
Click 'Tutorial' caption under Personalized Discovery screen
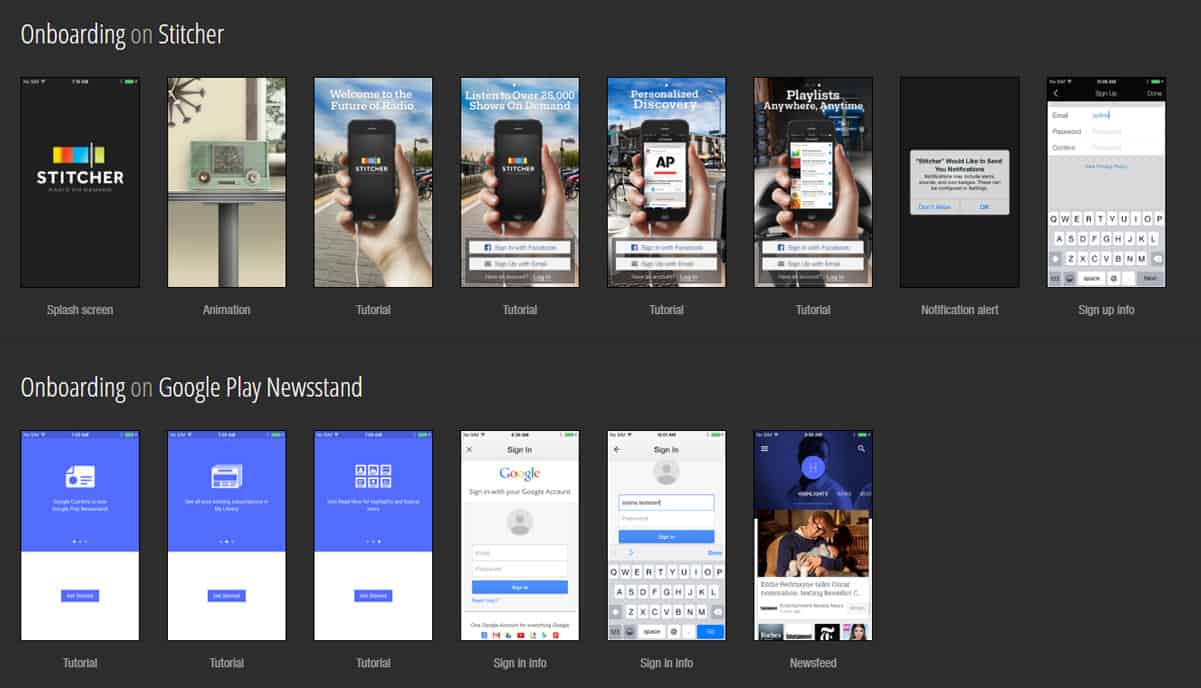[666, 310]
